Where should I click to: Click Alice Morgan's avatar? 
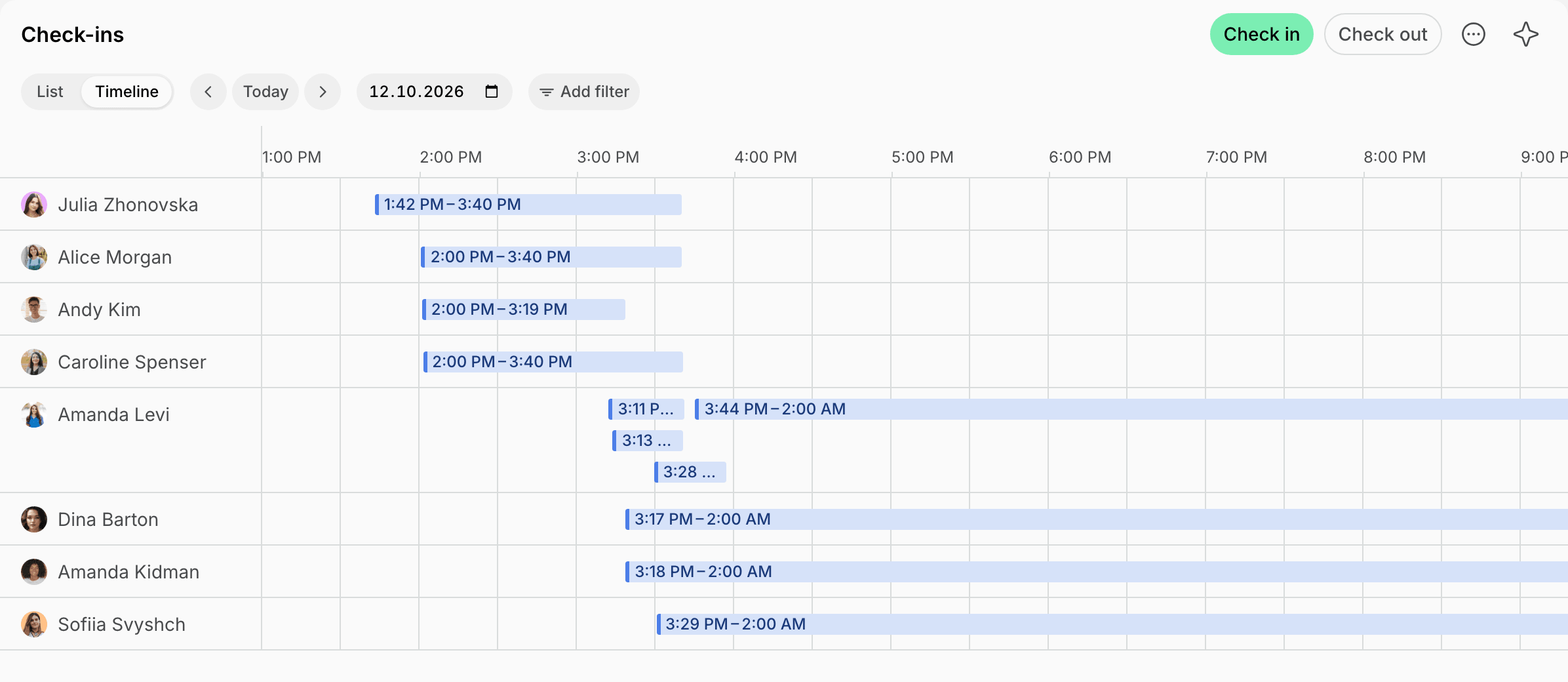point(34,257)
